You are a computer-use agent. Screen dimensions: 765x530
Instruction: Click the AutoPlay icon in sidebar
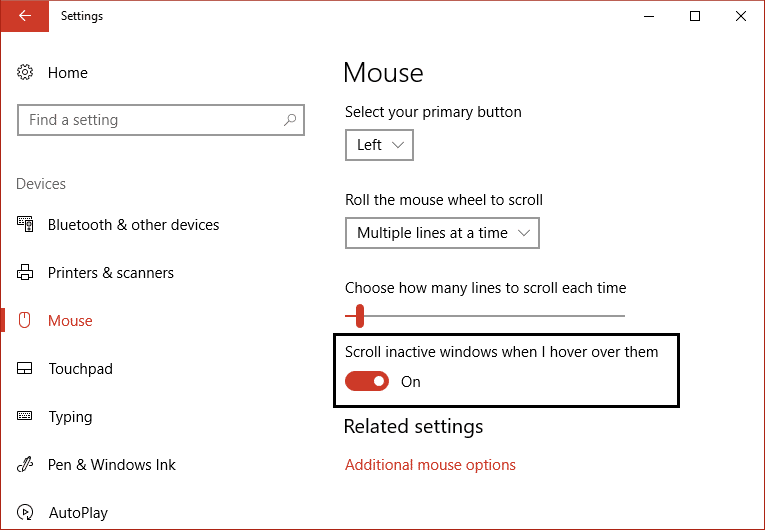click(x=26, y=513)
